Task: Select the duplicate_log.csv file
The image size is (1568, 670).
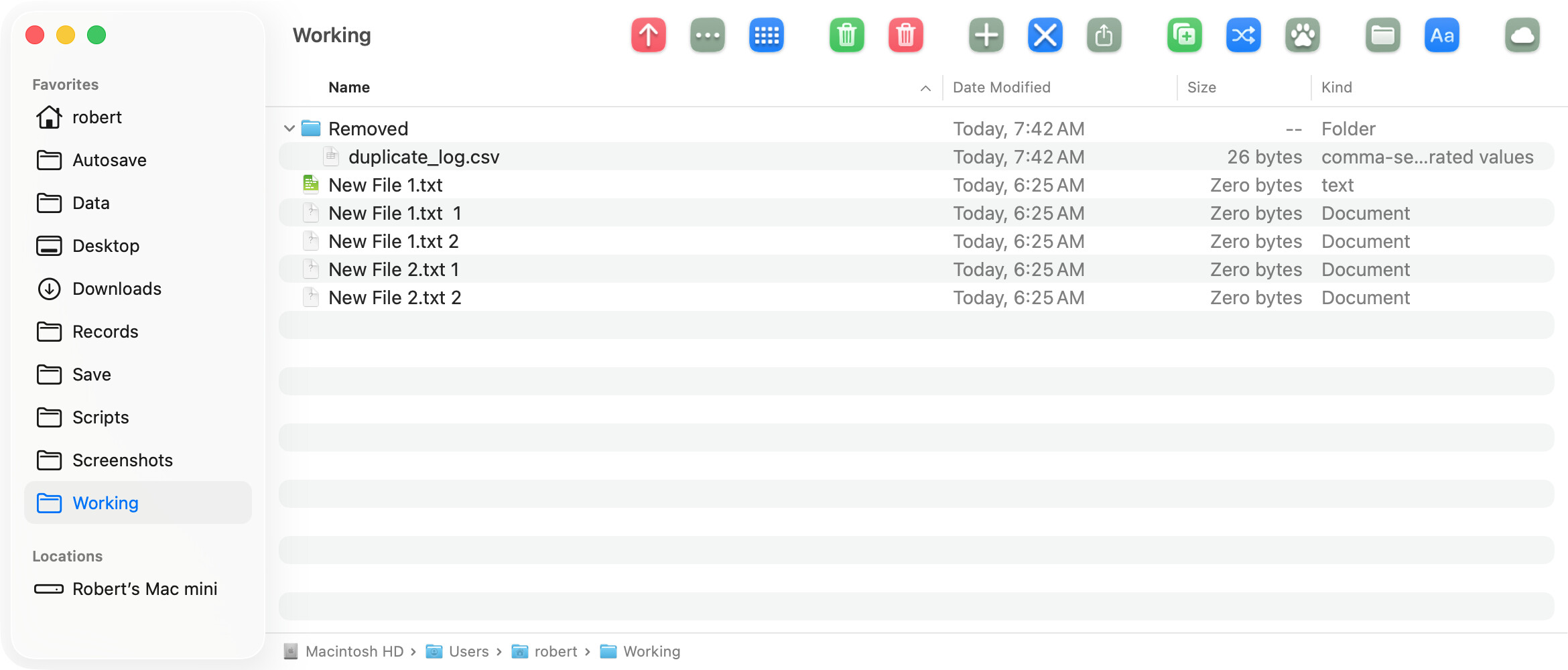Action: coord(423,157)
